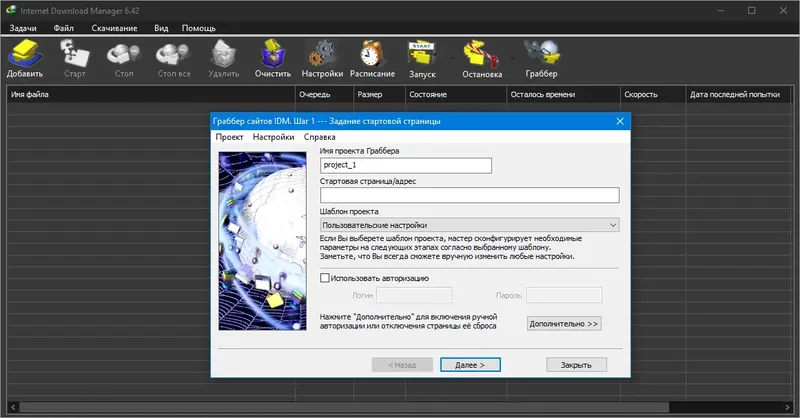Image resolution: width=800 pixels, height=418 pixels.
Task: Sort by Размер column header
Action: (380, 94)
